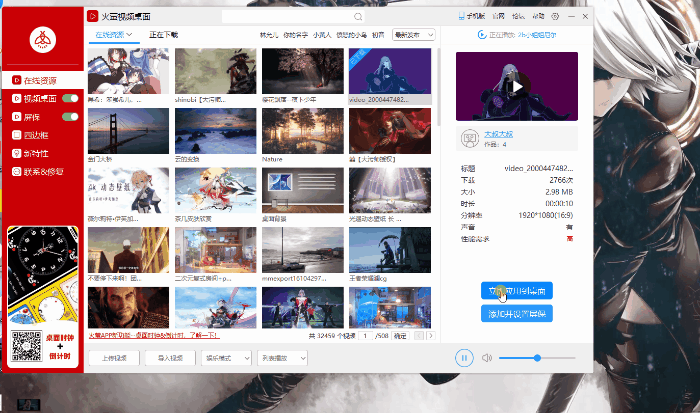Mute sound via the speaker icon
Screen dimensions: 700x413
tap(486, 357)
